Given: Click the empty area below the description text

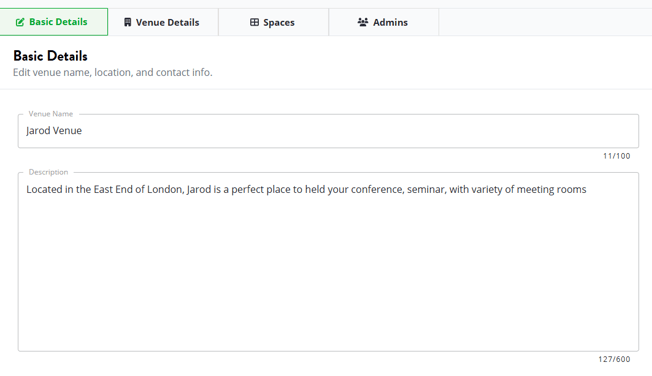Looking at the screenshot, I should pyautogui.click(x=328, y=275).
